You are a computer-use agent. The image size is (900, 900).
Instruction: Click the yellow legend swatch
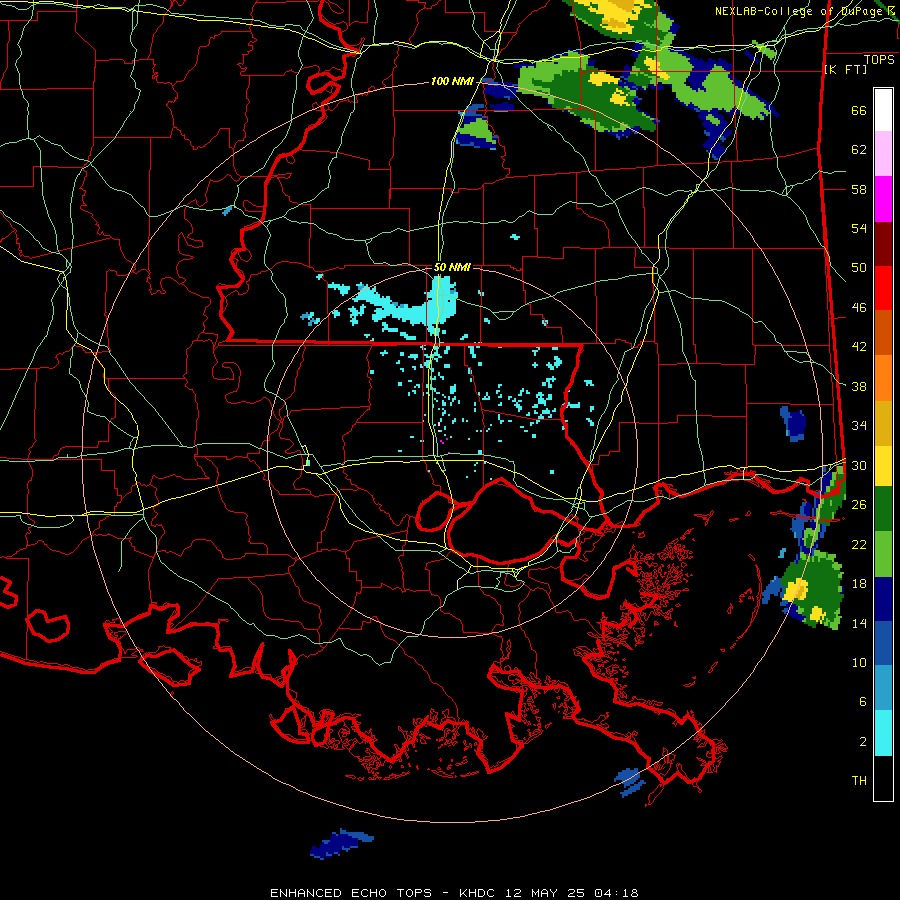883,466
